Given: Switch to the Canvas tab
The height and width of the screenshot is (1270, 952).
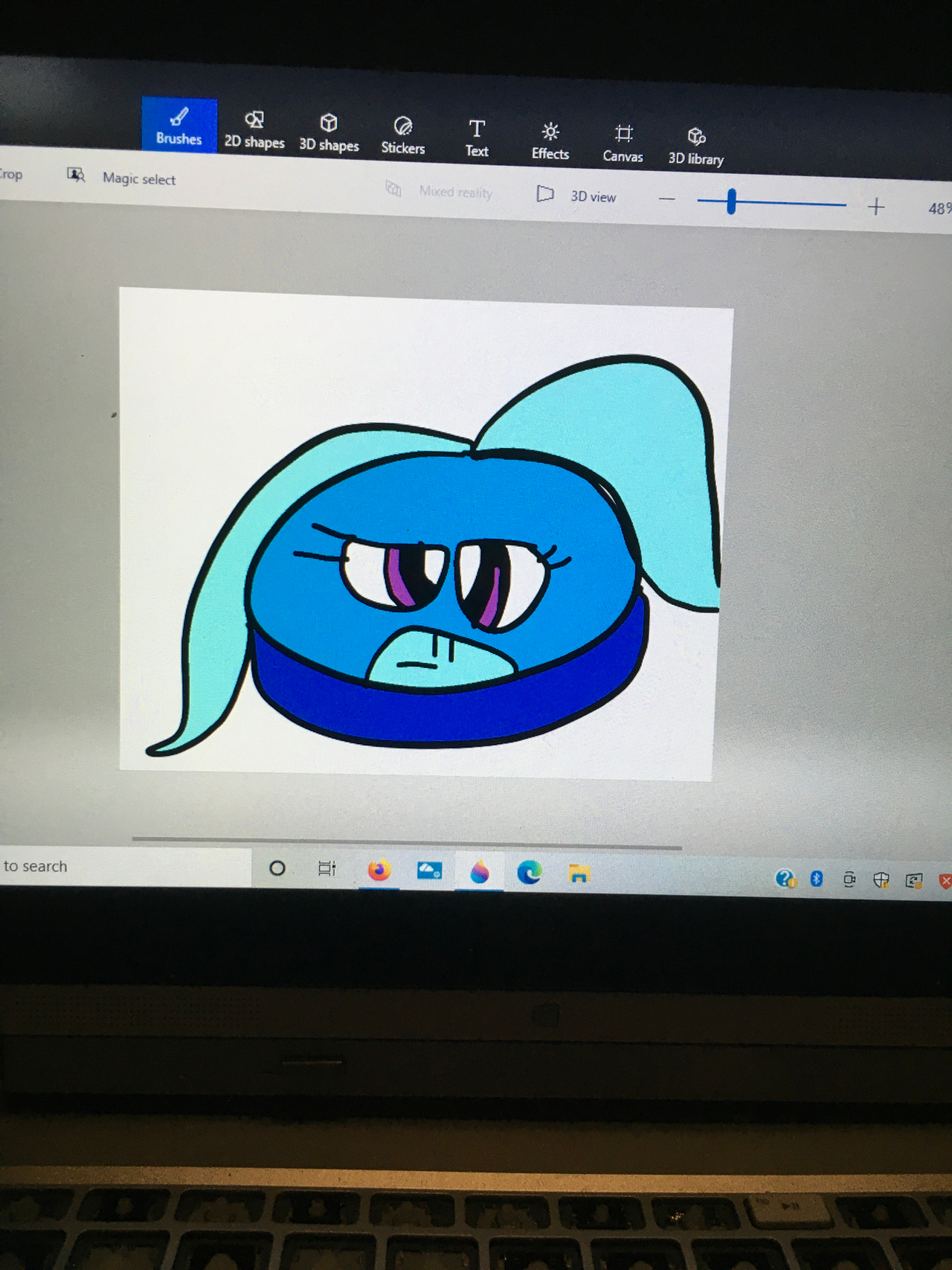Looking at the screenshot, I should pyautogui.click(x=623, y=144).
